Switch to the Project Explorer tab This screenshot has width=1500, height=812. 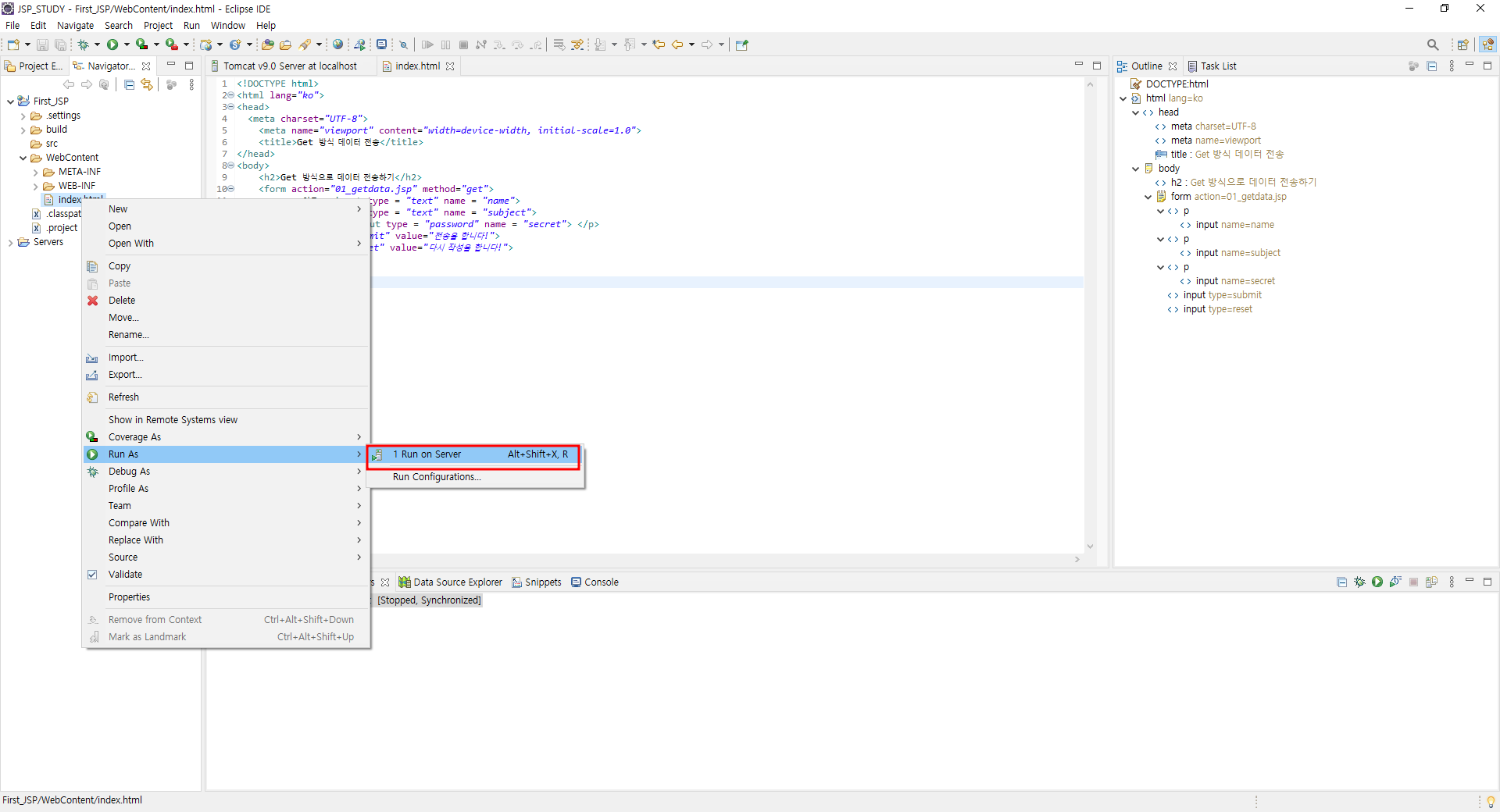tap(35, 66)
